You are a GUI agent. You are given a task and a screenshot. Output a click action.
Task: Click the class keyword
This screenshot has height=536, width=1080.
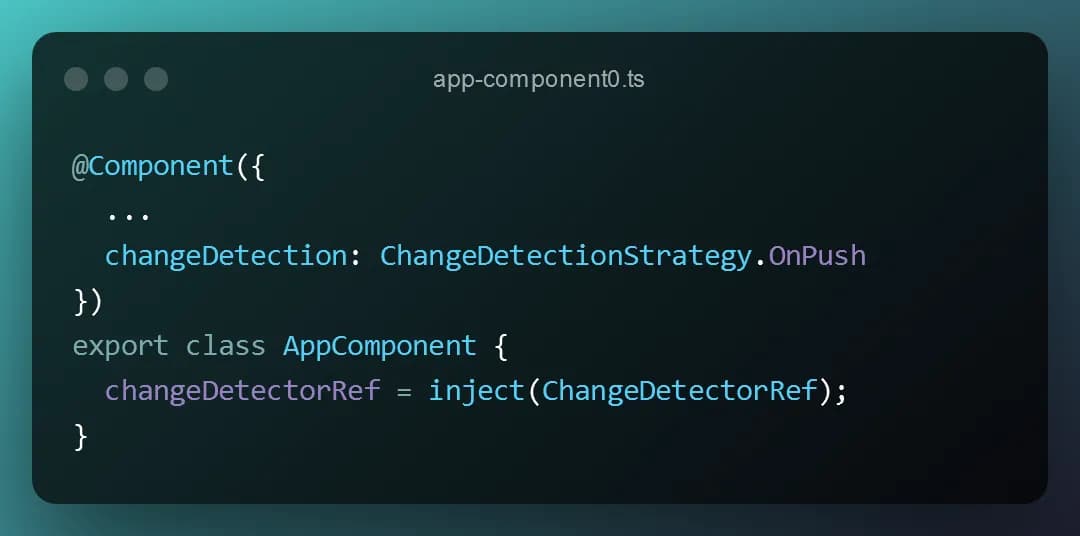(x=225, y=346)
